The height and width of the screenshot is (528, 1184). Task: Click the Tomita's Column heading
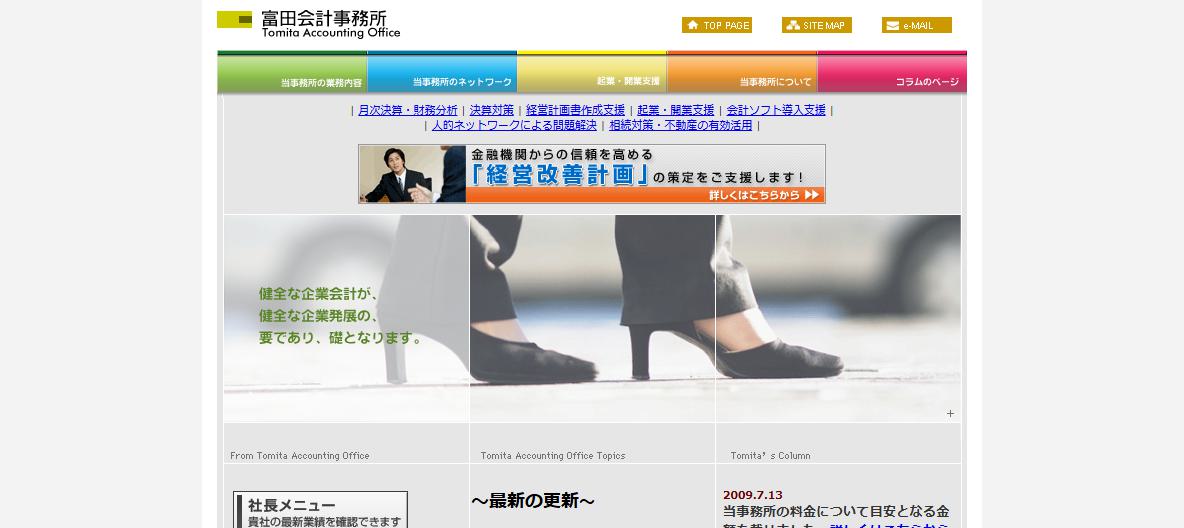coord(770,455)
